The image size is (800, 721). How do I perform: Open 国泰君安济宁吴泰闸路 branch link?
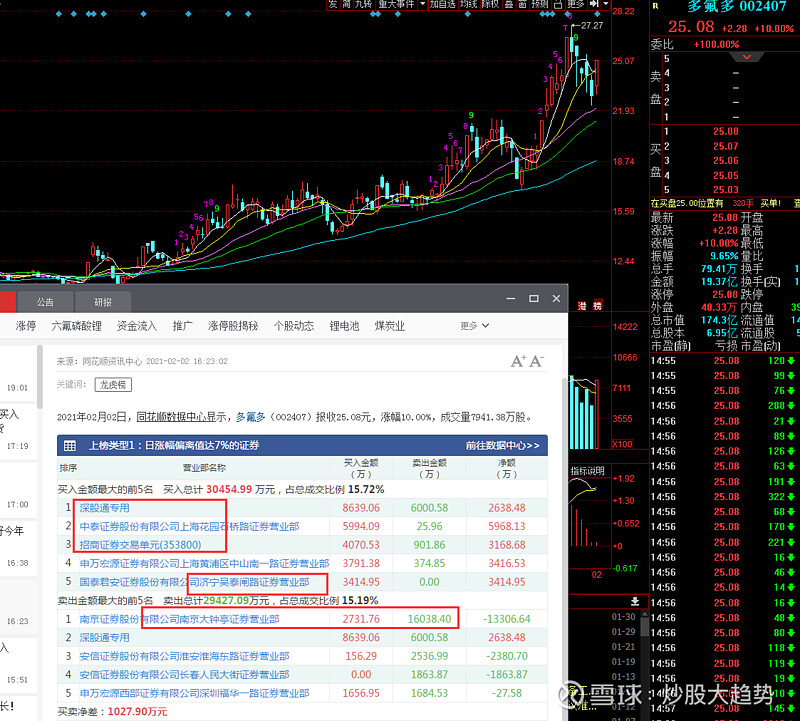[194, 582]
